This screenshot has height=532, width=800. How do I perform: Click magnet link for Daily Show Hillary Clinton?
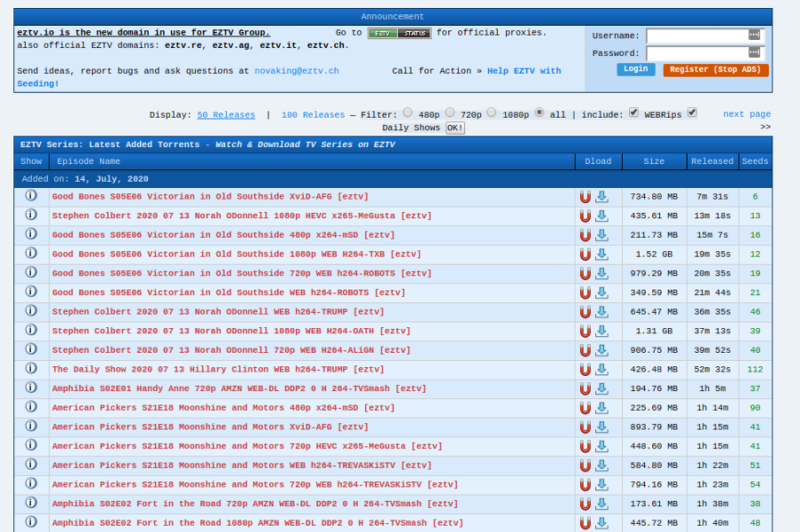[x=585, y=369]
